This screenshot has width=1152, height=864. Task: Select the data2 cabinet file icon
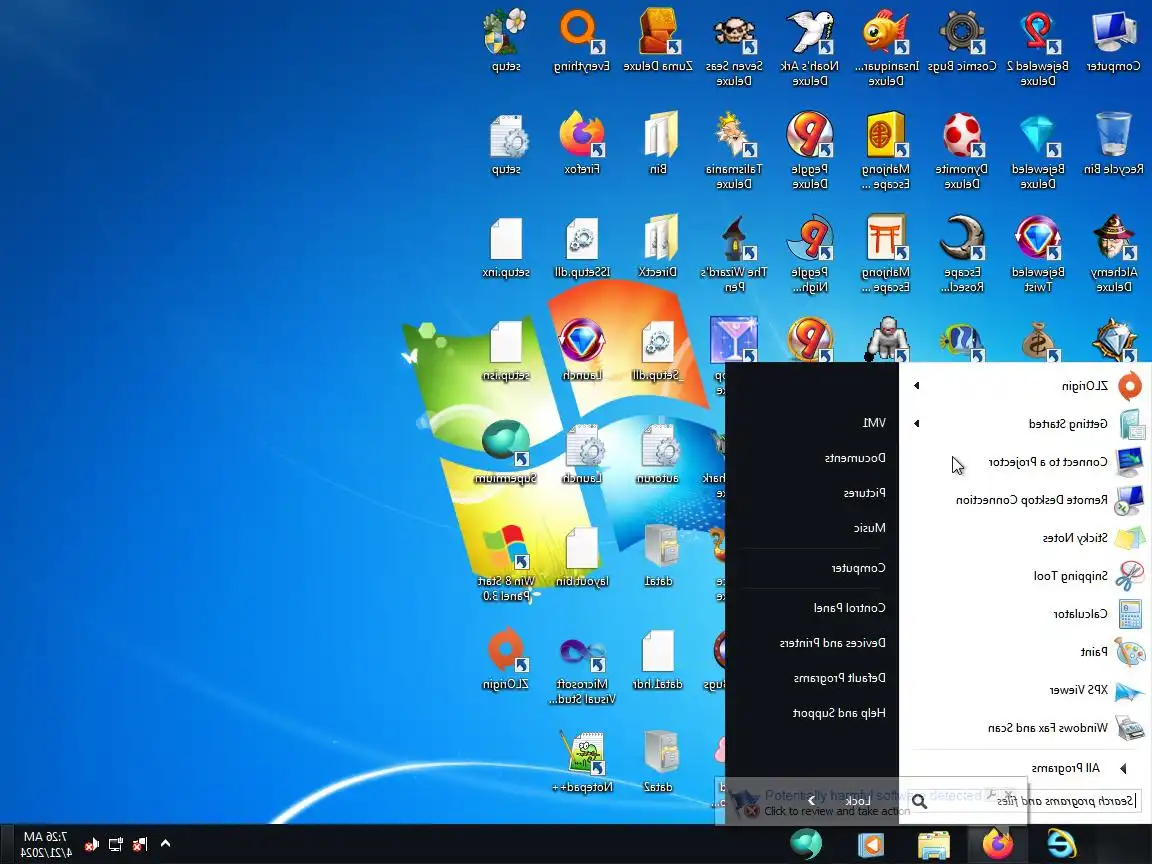658,761
